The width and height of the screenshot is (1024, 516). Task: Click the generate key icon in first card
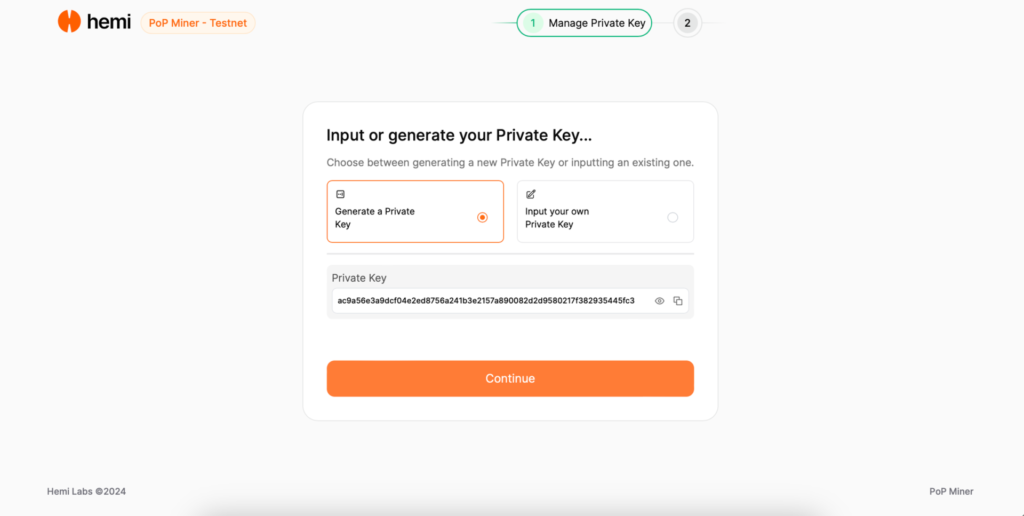(x=340, y=194)
